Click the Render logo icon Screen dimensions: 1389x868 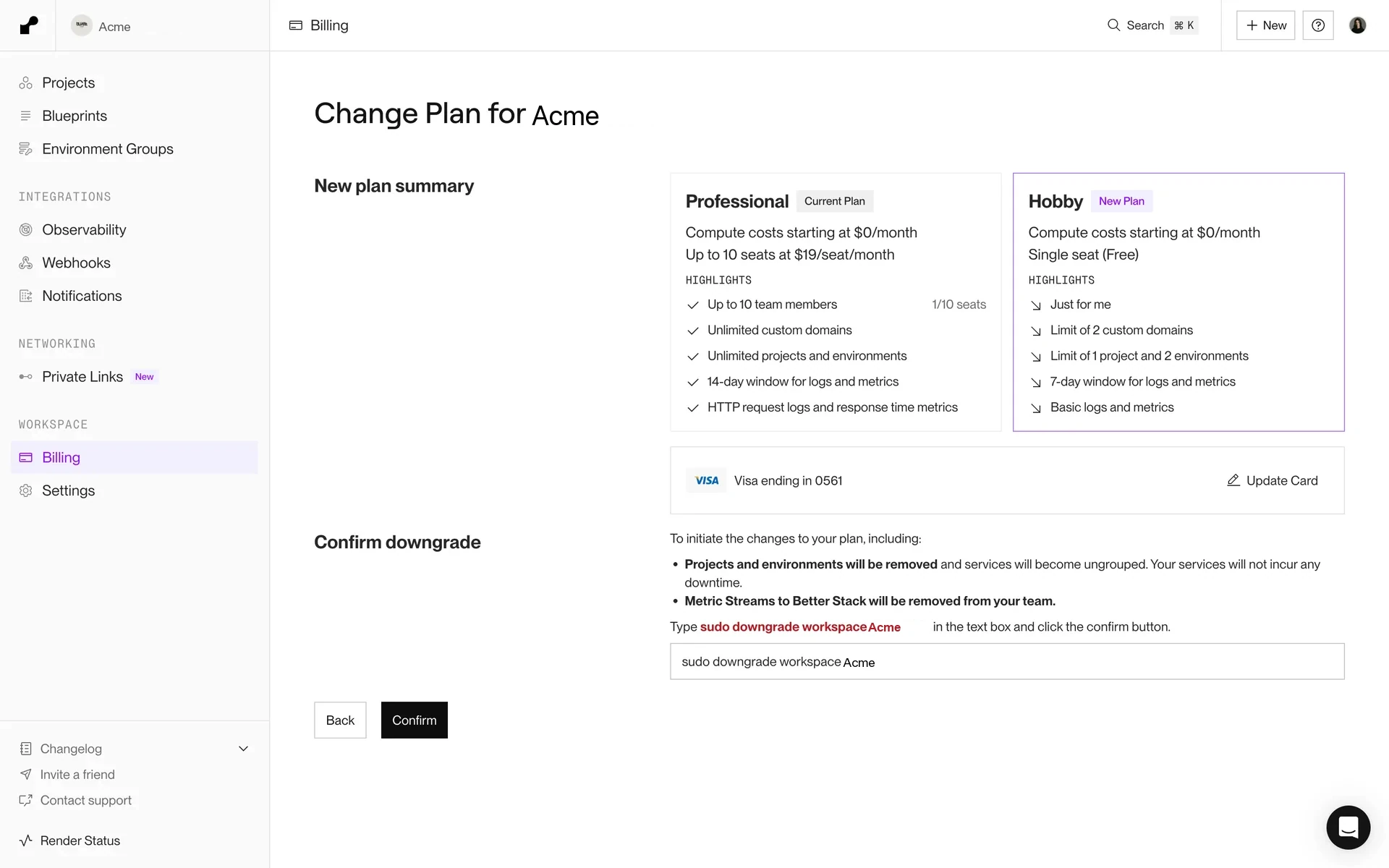[28, 25]
